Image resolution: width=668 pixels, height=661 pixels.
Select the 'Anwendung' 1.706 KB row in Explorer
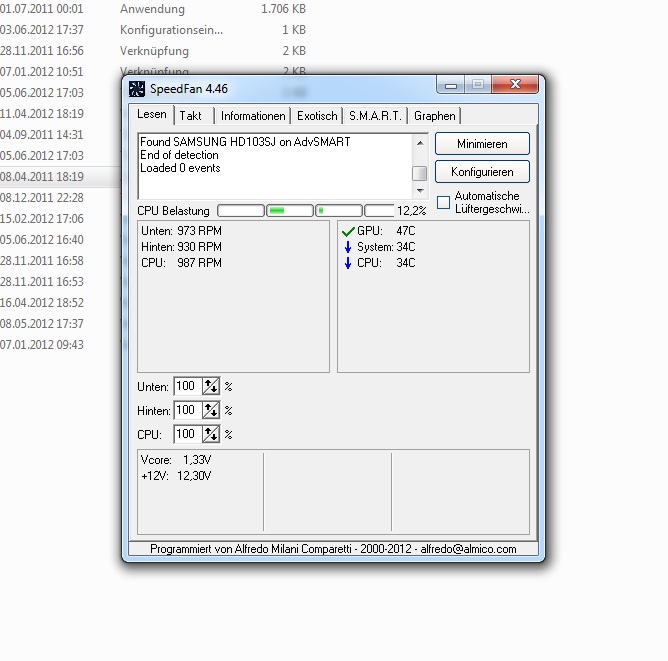(x=153, y=9)
